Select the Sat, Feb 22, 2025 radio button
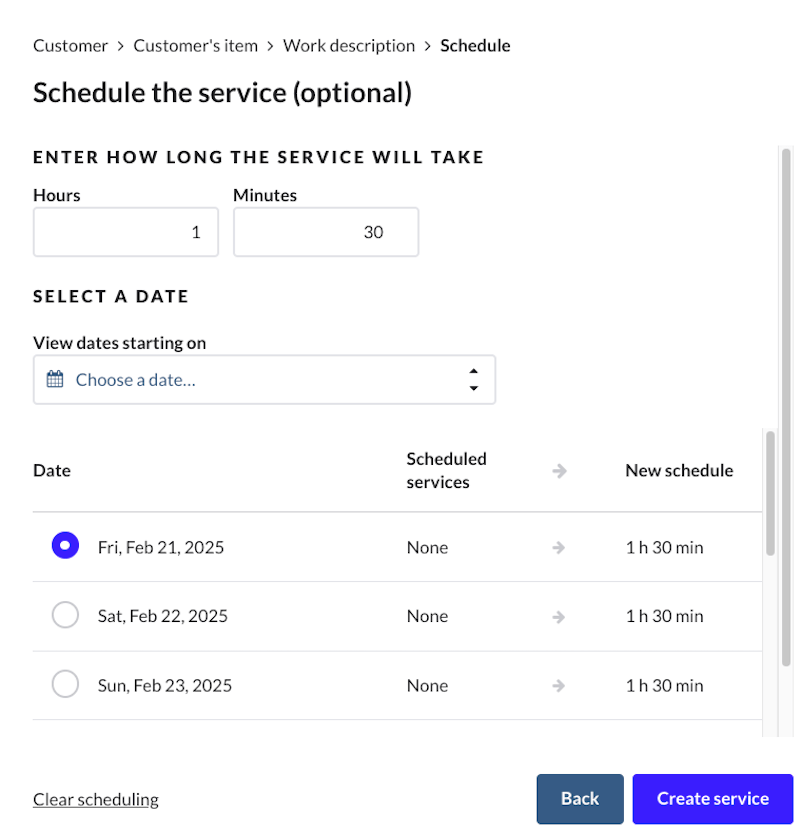Image resolution: width=800 pixels, height=833 pixels. point(65,614)
